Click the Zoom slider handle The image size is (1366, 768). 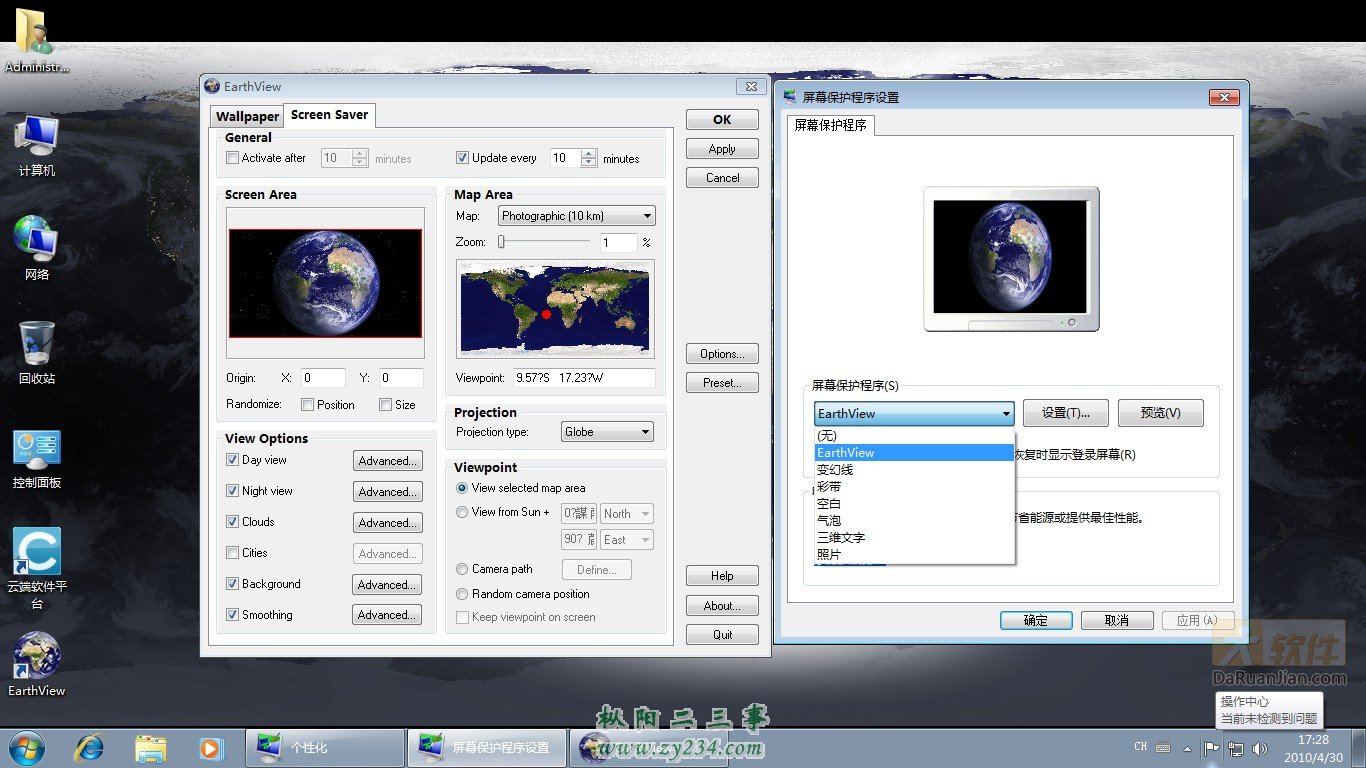(502, 242)
